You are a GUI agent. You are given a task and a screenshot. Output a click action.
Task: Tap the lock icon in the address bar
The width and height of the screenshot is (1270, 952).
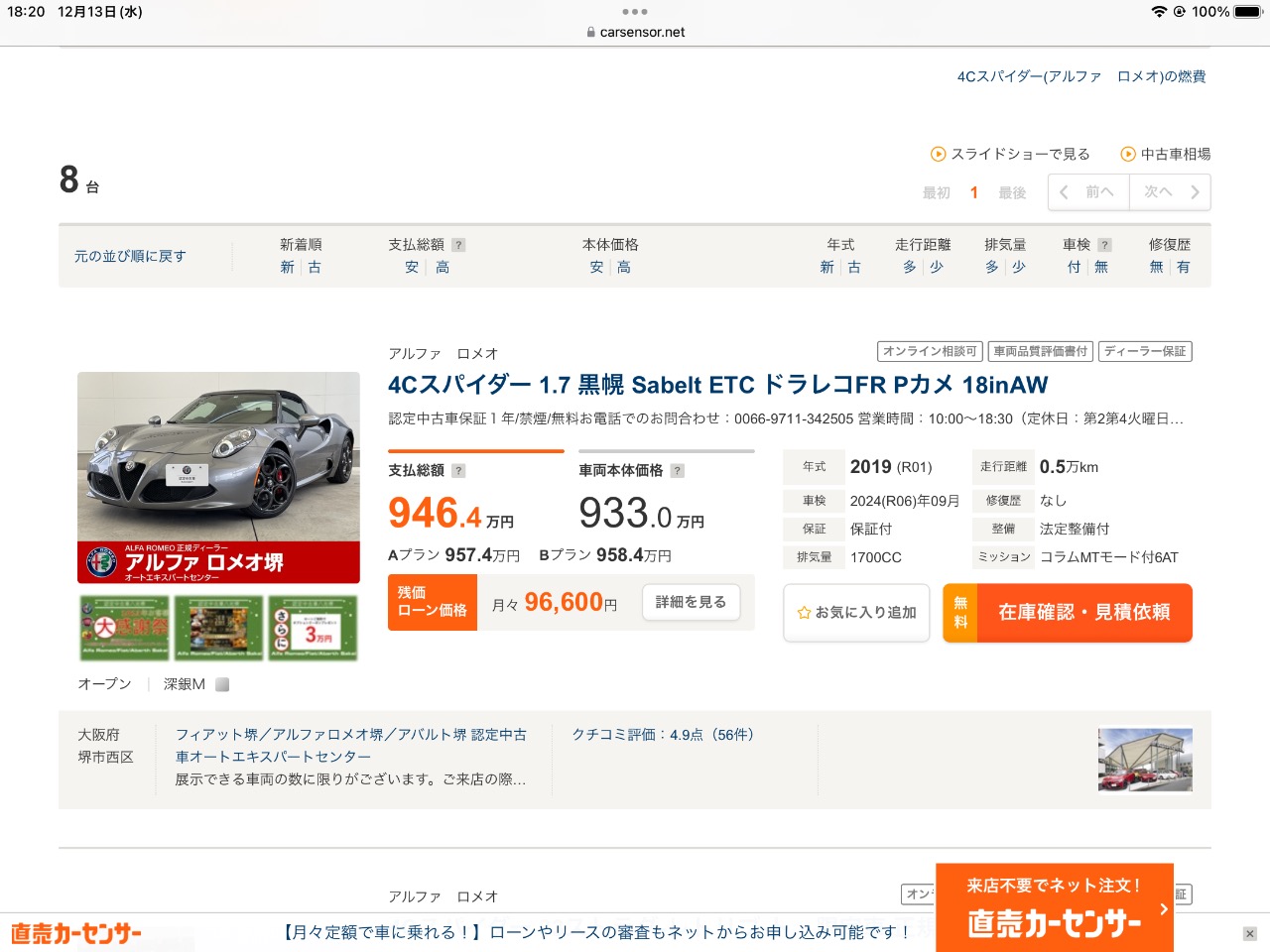tap(591, 32)
